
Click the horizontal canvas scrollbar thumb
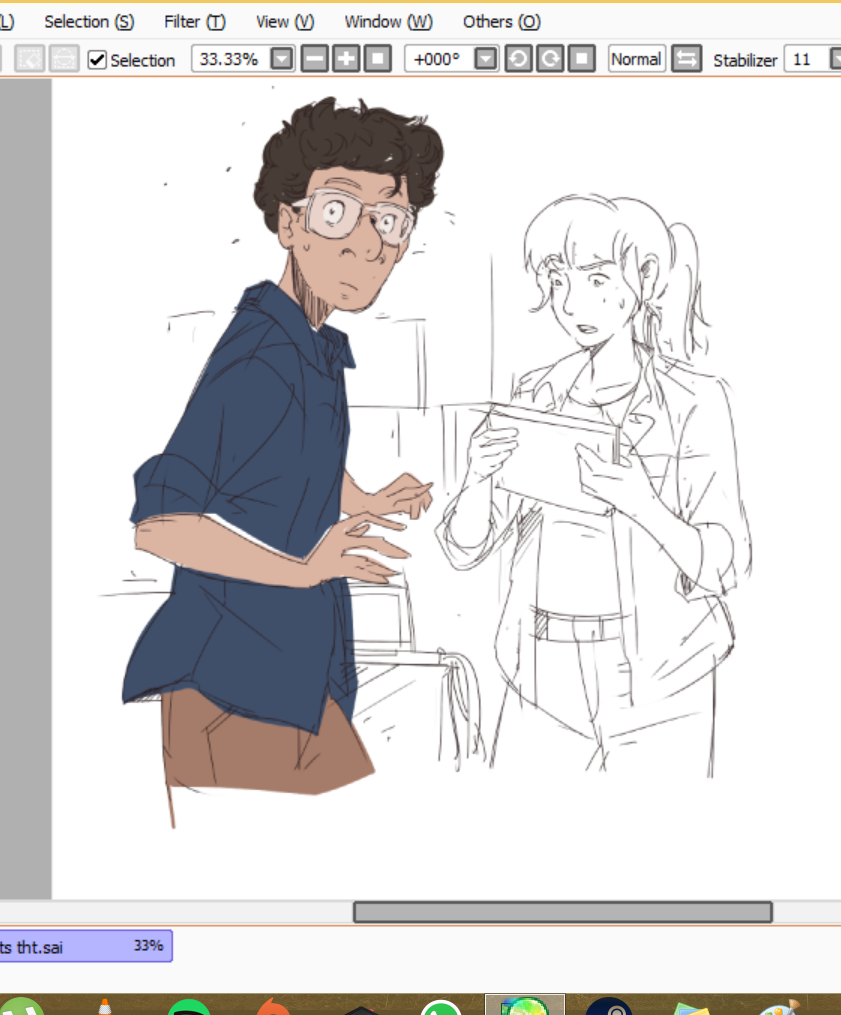click(x=563, y=912)
